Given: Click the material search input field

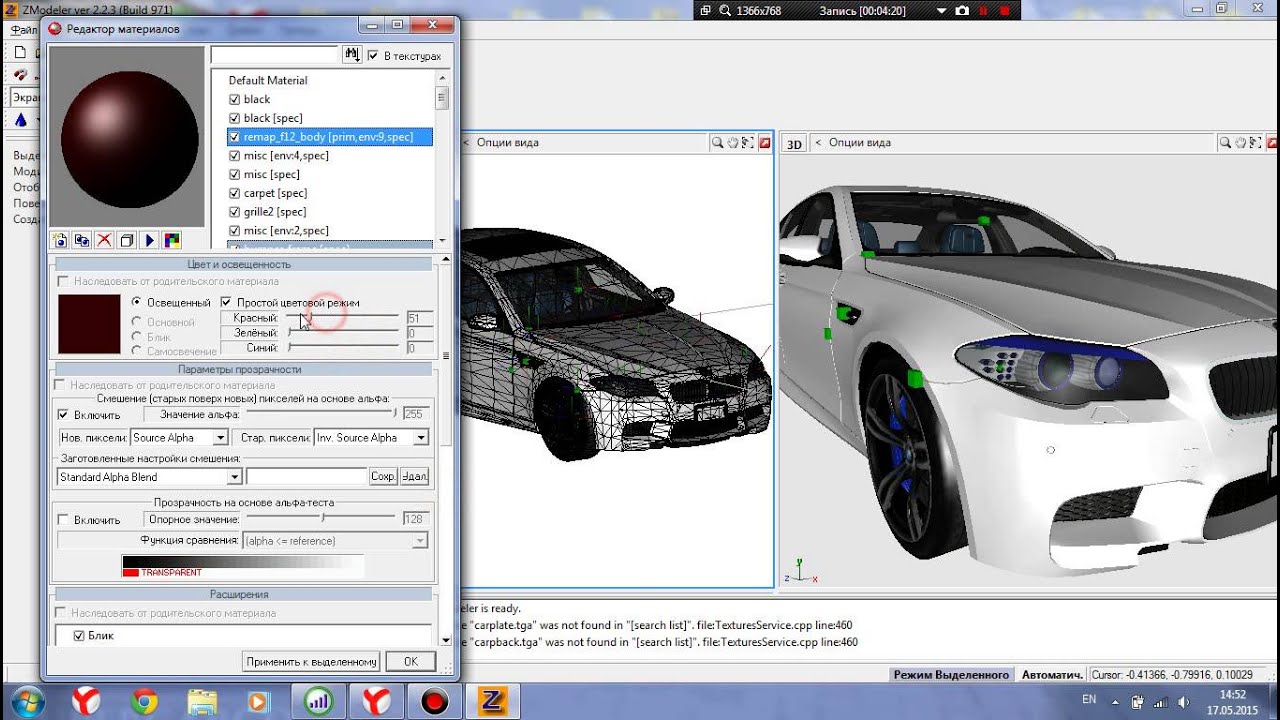Looking at the screenshot, I should [x=275, y=55].
